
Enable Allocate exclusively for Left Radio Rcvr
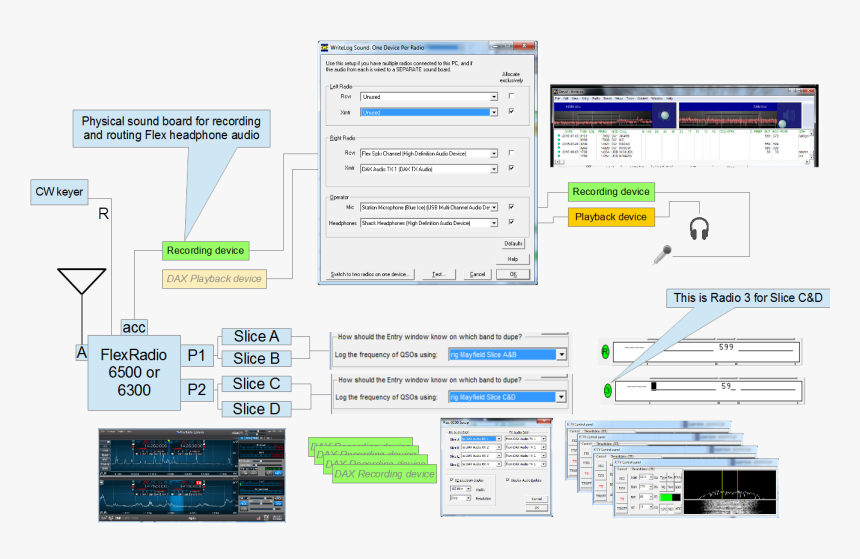pyautogui.click(x=511, y=96)
